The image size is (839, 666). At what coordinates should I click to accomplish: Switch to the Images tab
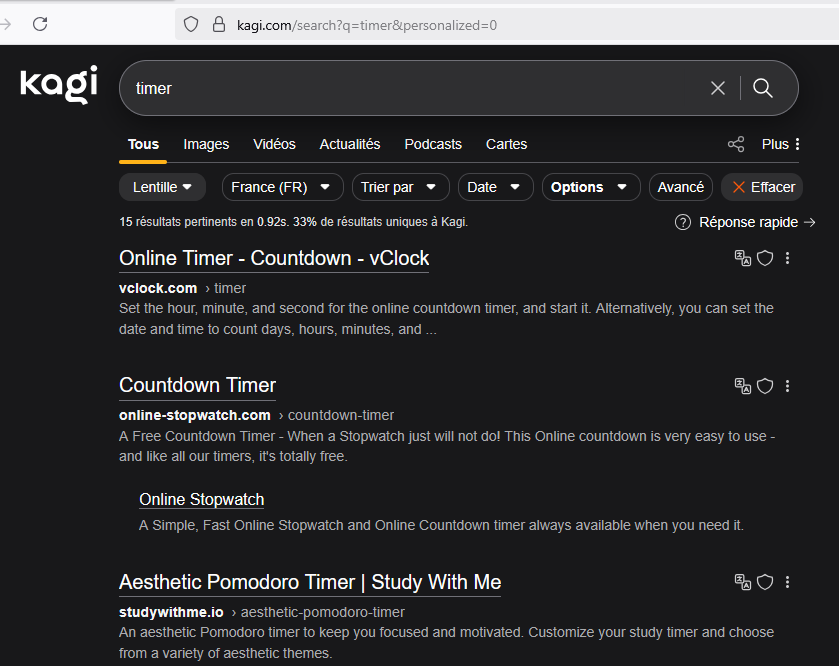click(x=206, y=144)
